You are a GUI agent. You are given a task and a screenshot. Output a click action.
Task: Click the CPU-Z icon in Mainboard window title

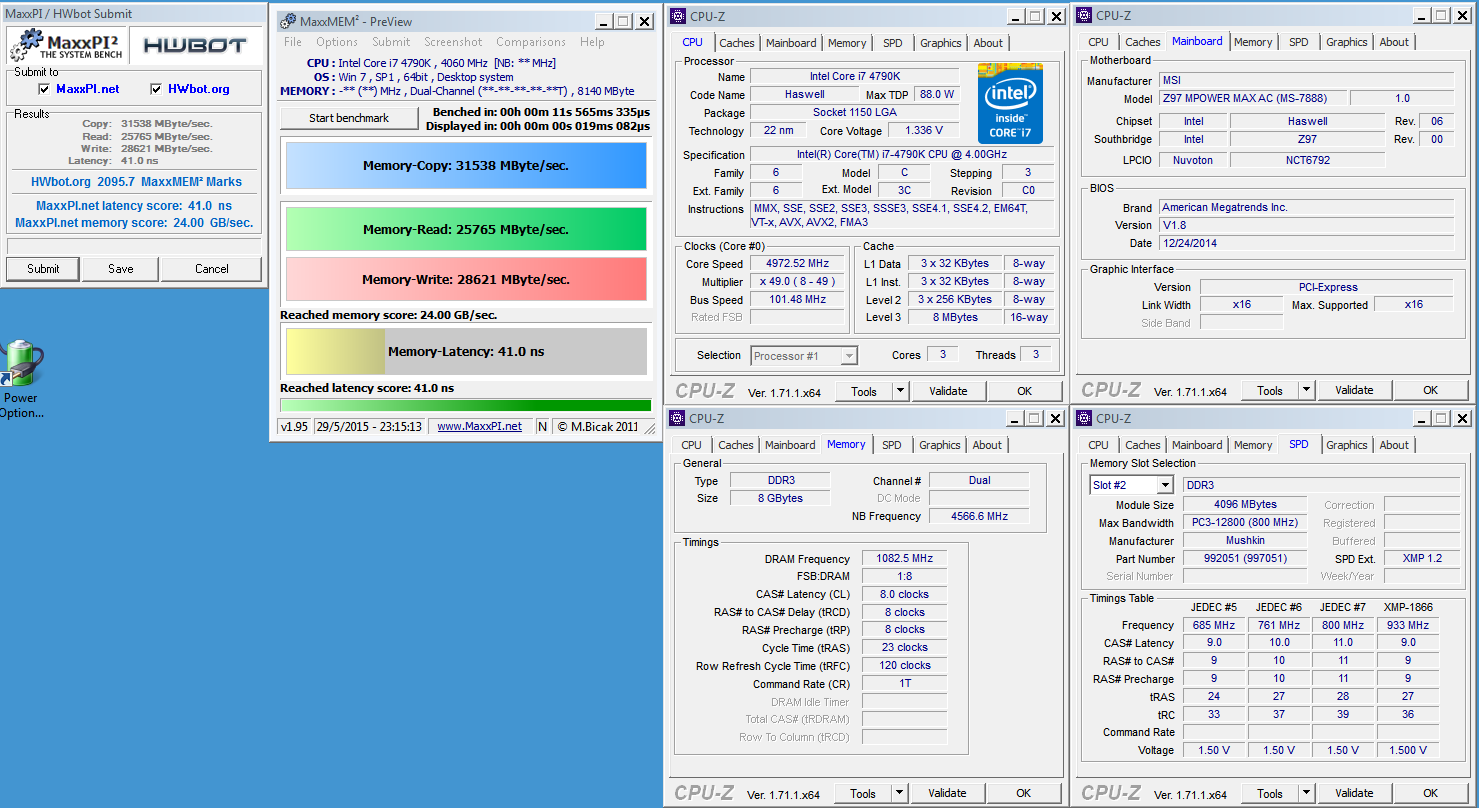1085,15
